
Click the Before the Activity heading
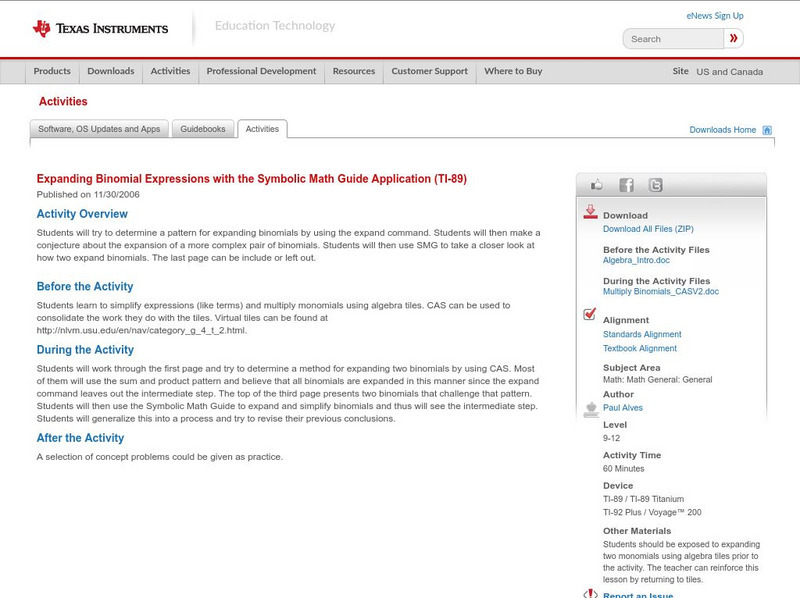click(x=85, y=286)
